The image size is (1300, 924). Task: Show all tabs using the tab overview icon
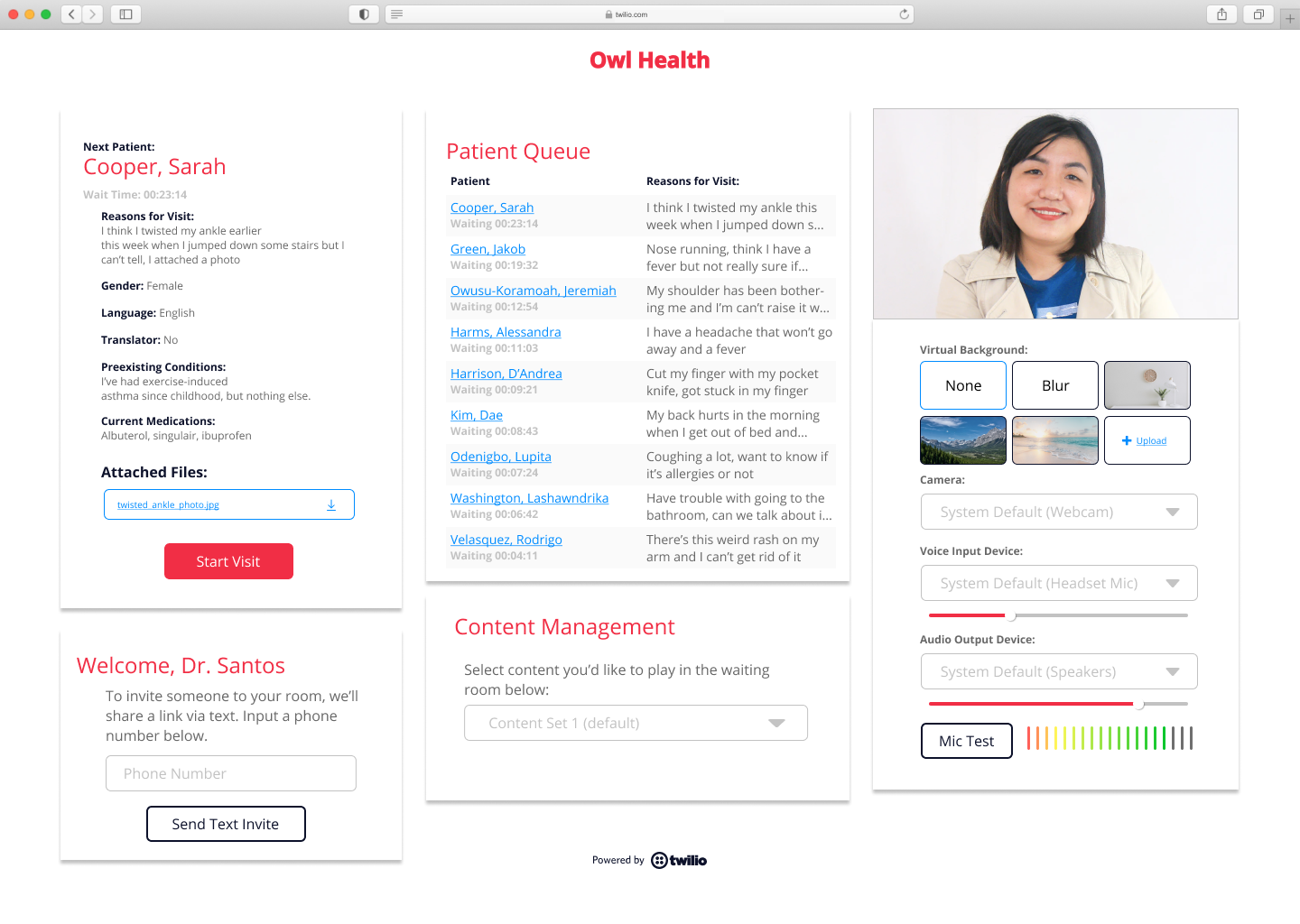pos(1258,14)
